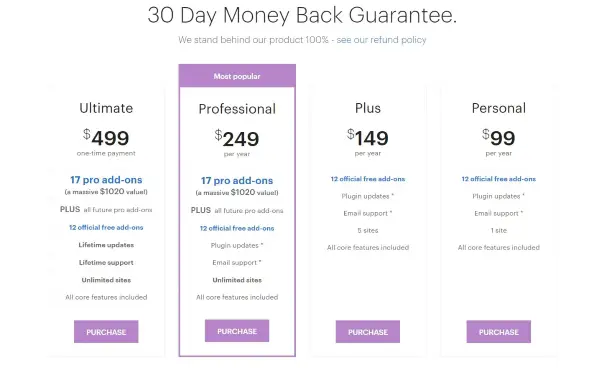Open Professional's 17 pro add-ons link
The image size is (600, 368).
[x=237, y=181]
